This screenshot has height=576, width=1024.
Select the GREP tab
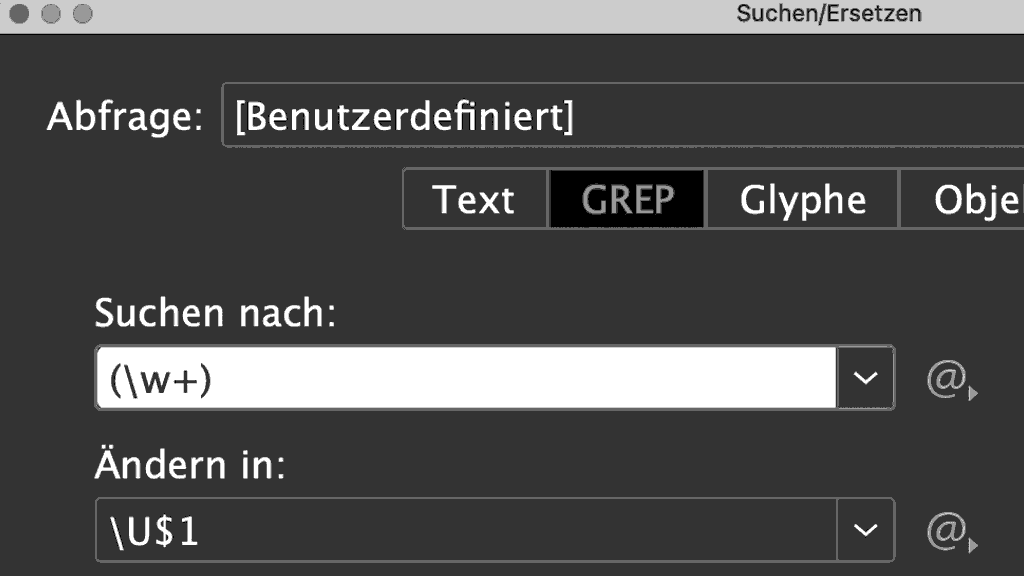coord(627,199)
